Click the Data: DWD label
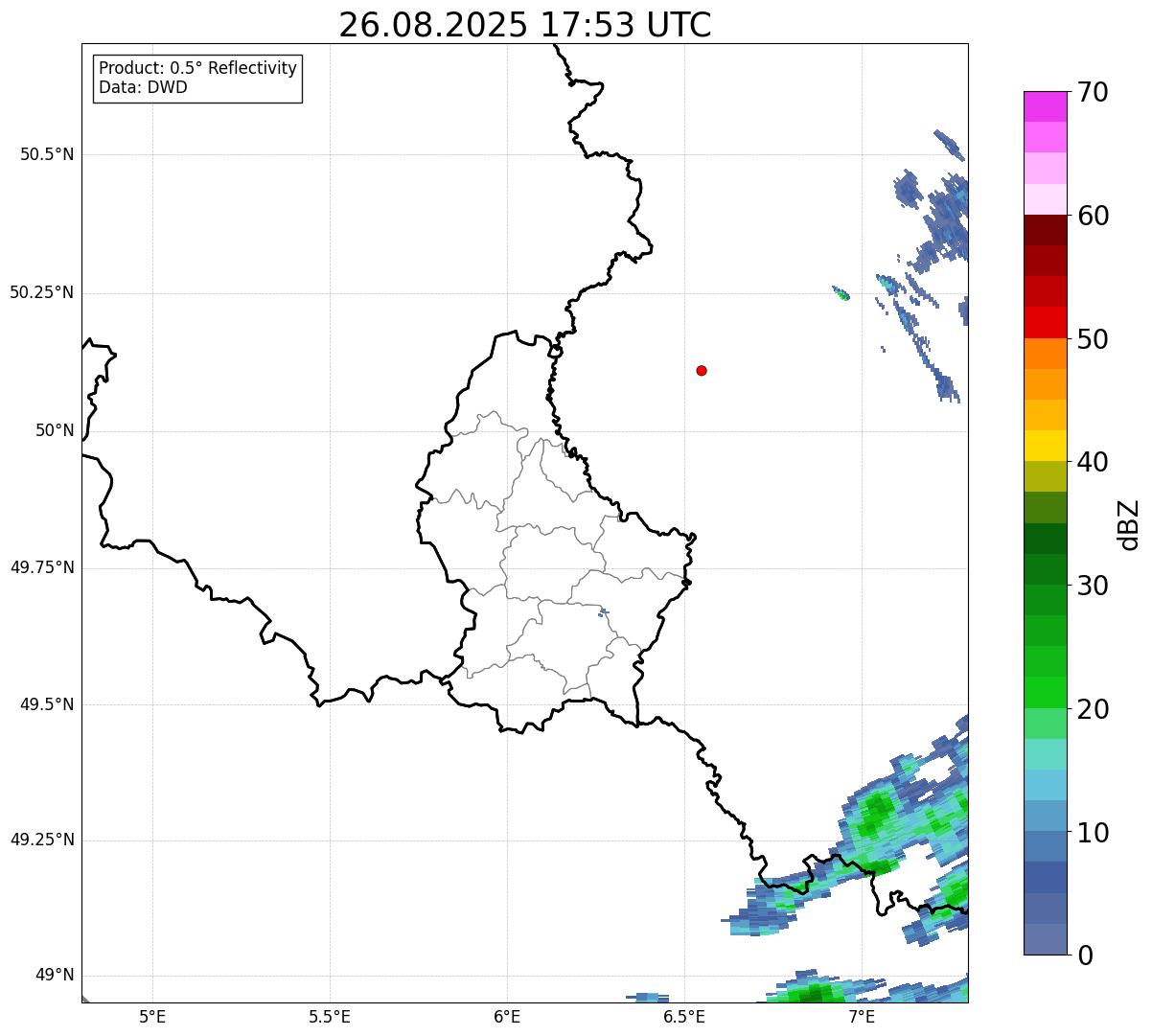The width and height of the screenshot is (1152, 1036). (144, 87)
